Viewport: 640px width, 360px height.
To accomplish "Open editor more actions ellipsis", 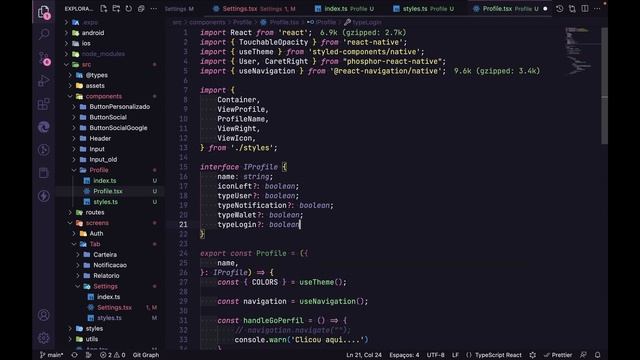I will (597, 9).
